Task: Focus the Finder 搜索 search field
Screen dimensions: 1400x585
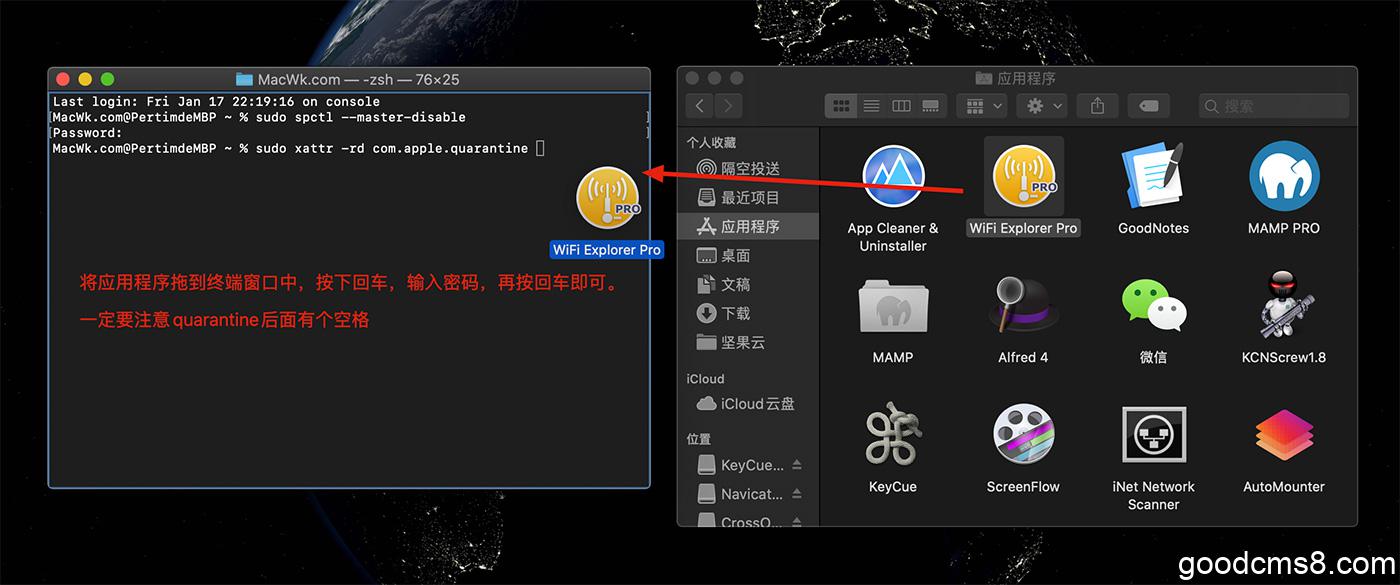Action: 1274,105
